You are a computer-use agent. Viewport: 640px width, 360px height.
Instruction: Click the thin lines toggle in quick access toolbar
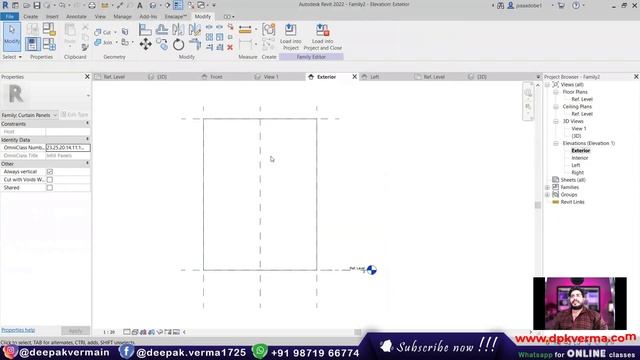tap(178, 5)
